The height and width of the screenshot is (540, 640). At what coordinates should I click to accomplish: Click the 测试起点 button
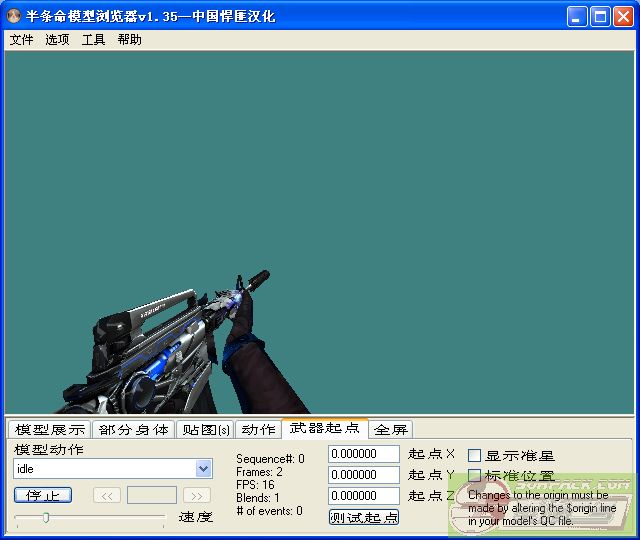point(364,517)
